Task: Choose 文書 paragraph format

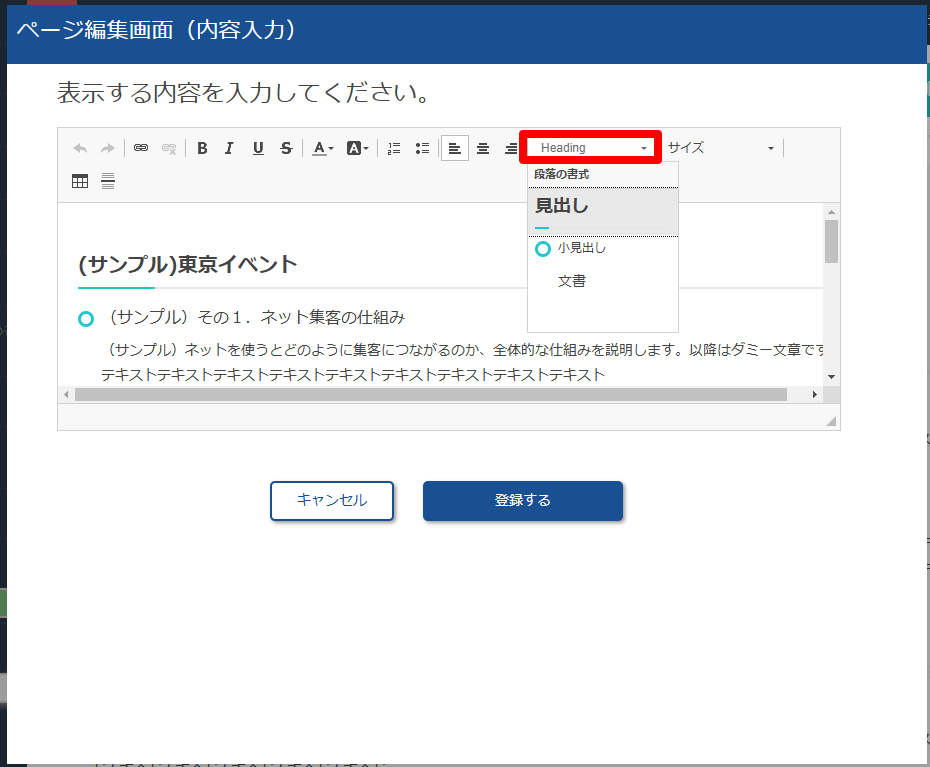Action: coord(603,281)
